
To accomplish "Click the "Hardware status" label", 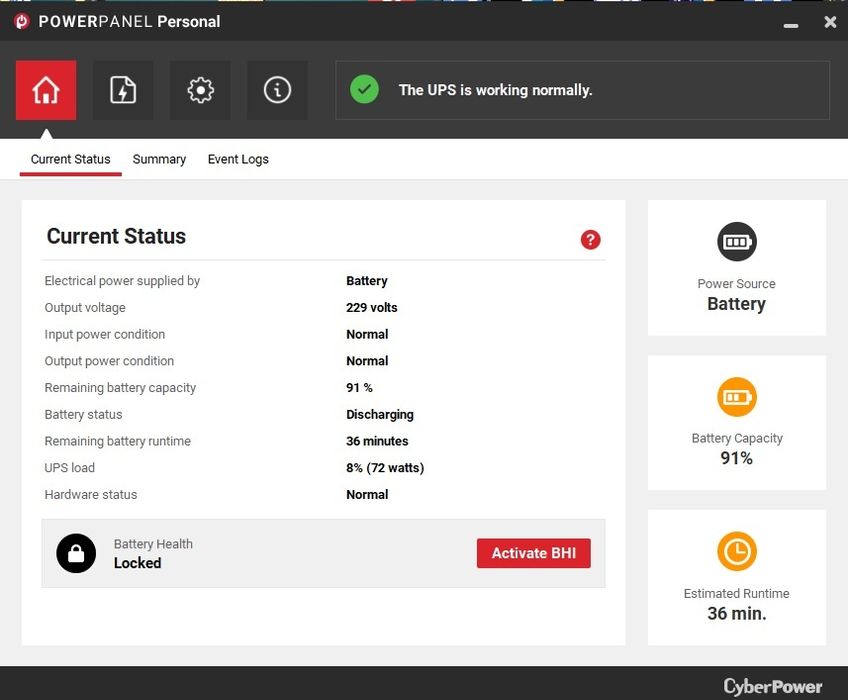I will [x=91, y=494].
